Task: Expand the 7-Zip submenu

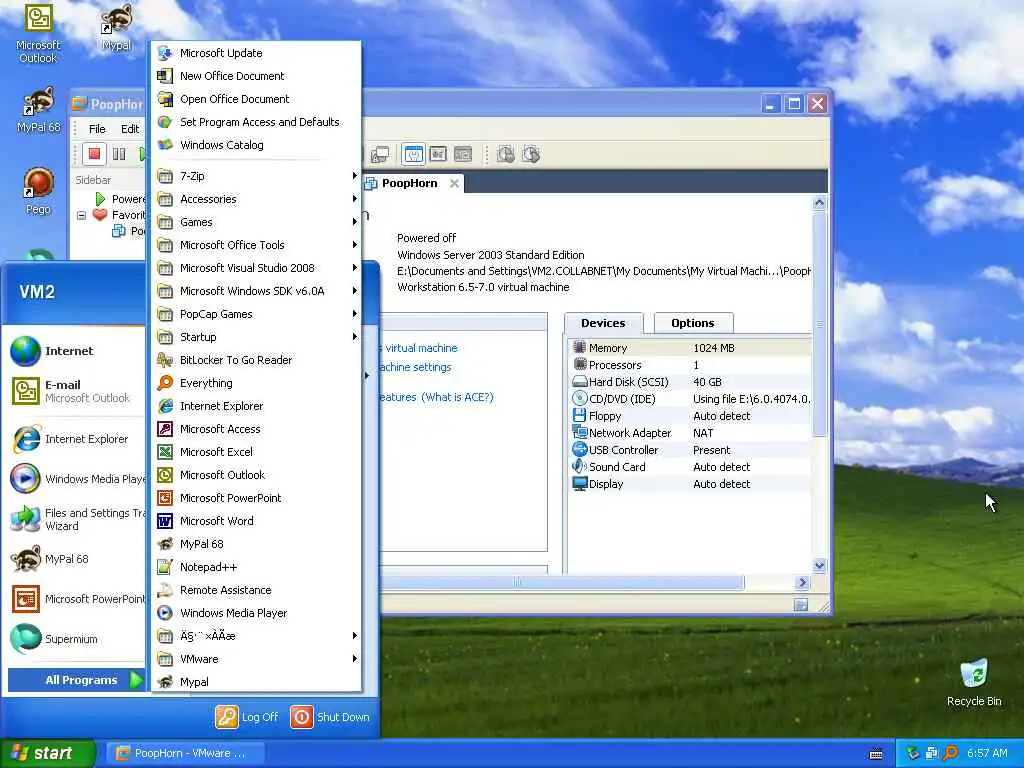Action: point(256,176)
